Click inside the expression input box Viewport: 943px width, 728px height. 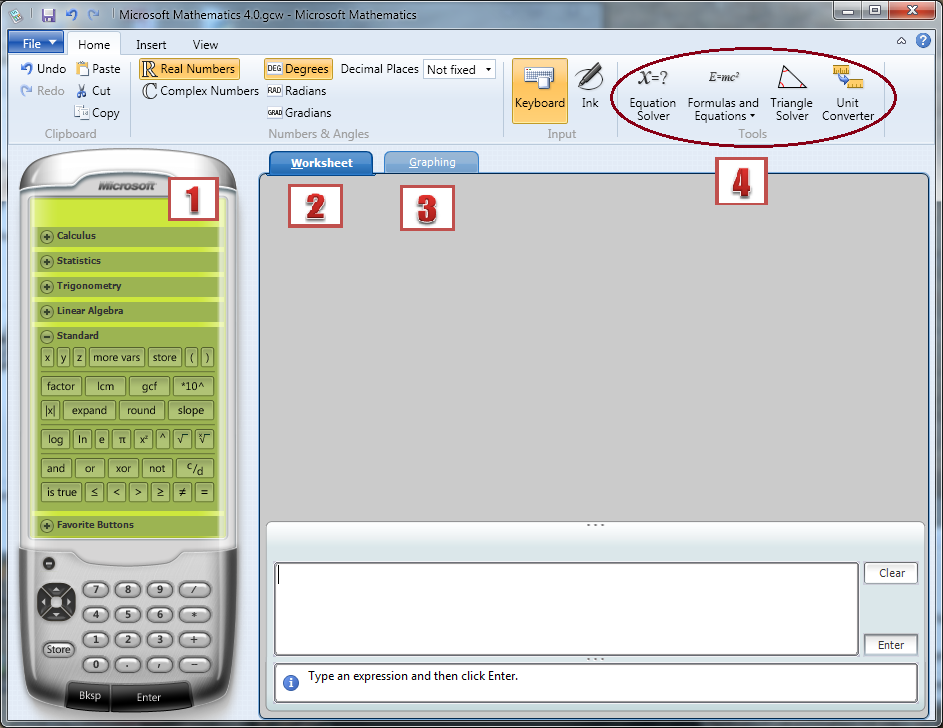pyautogui.click(x=566, y=608)
